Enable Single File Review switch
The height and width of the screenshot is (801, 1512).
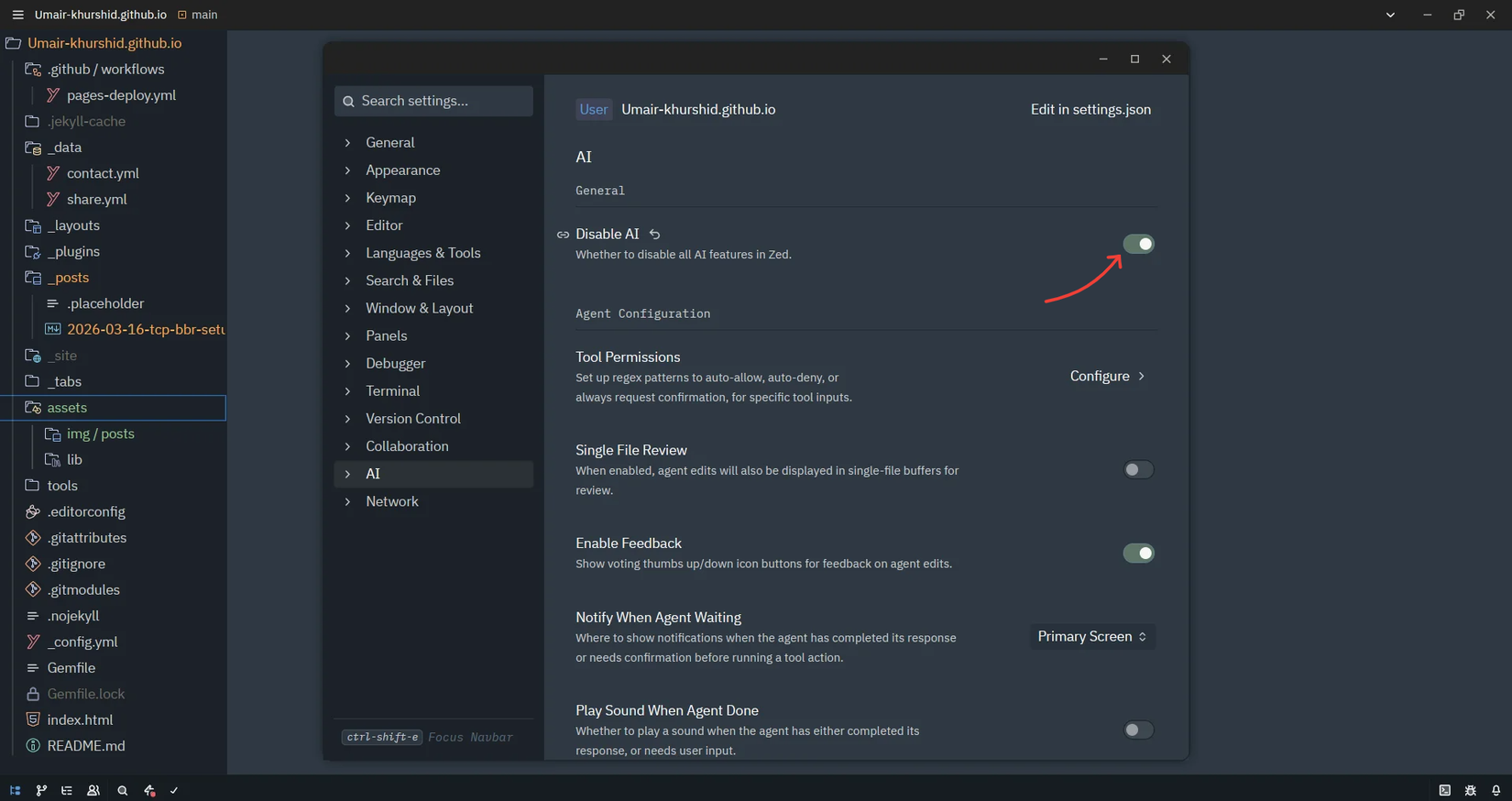tap(1138, 469)
